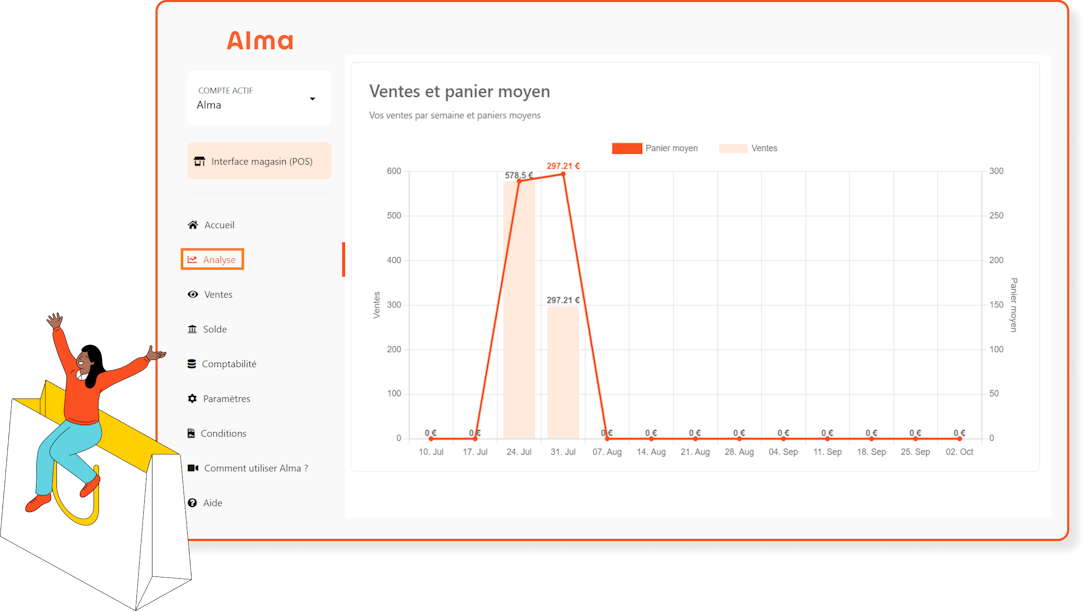
Task: Click the Accueil home icon
Action: tap(193, 225)
